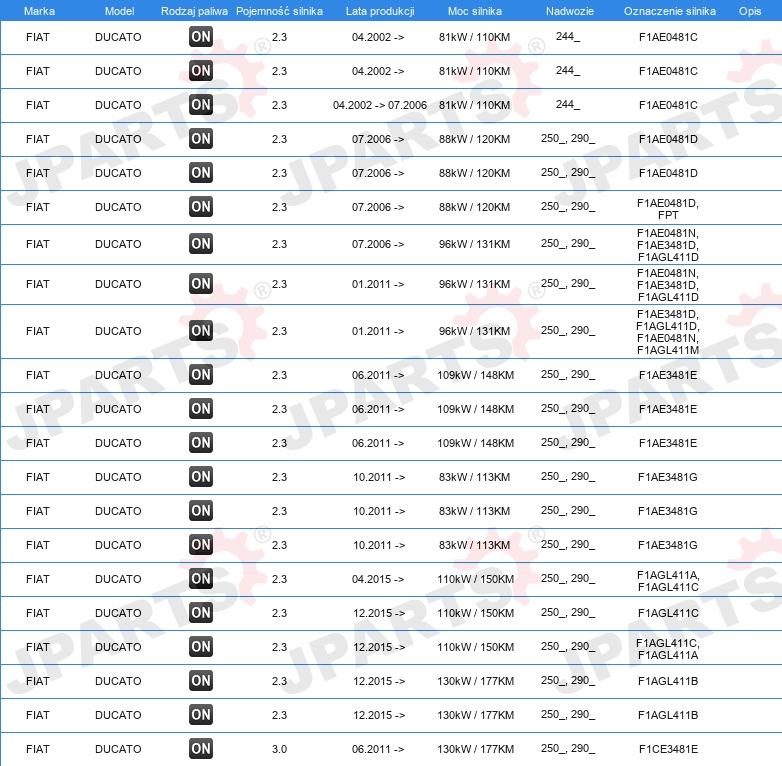Click 81kW / 110KM in 04.2002 -> 07.2006 row
782x766 pixels.
tap(474, 105)
